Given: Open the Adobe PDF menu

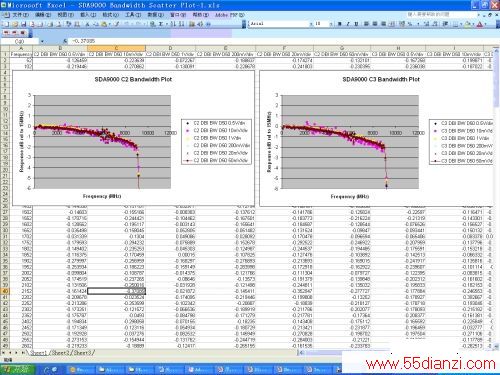Looking at the screenshot, I should click(x=230, y=15).
